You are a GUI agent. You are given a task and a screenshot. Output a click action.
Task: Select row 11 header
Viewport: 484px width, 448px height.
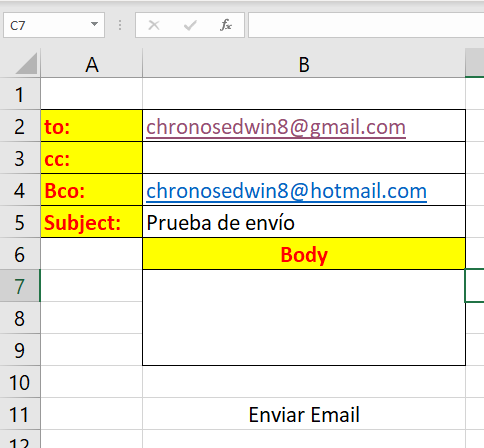[x=20, y=414]
